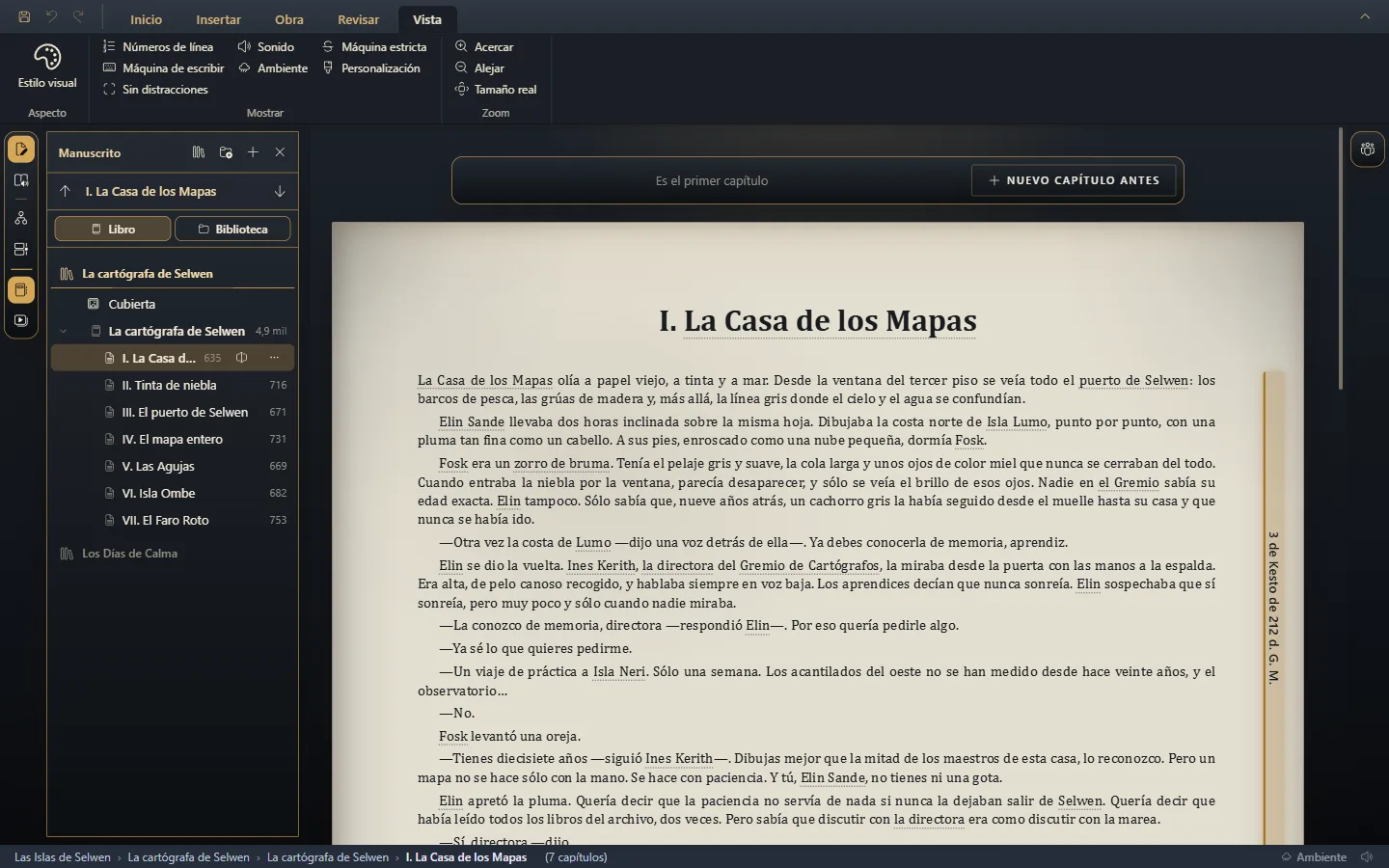1389x868 pixels.
Task: Open the more options menu for chapter I
Action: click(274, 358)
